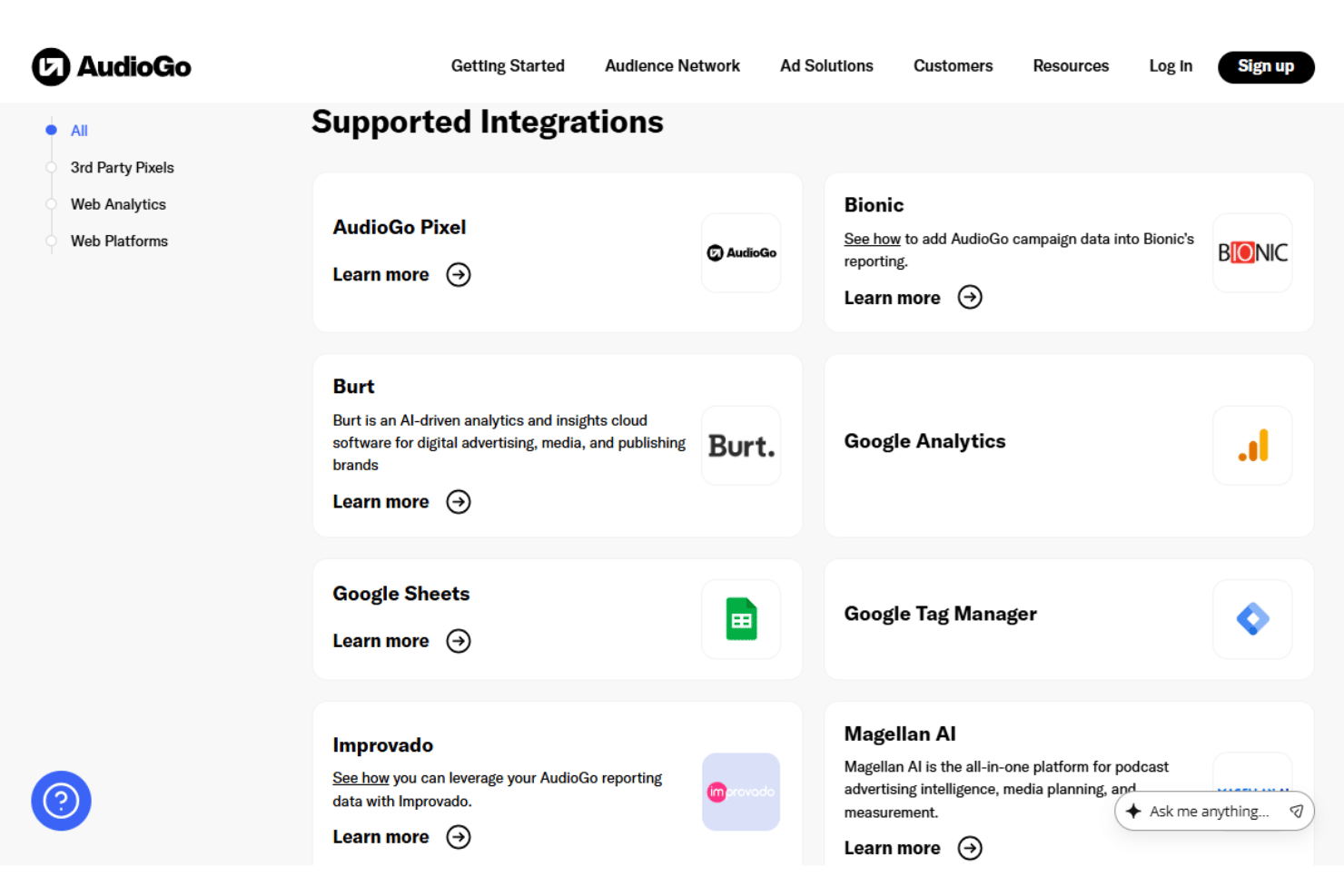Click the Burt logo thumbnail
The width and height of the screenshot is (1344, 896).
pos(741,446)
